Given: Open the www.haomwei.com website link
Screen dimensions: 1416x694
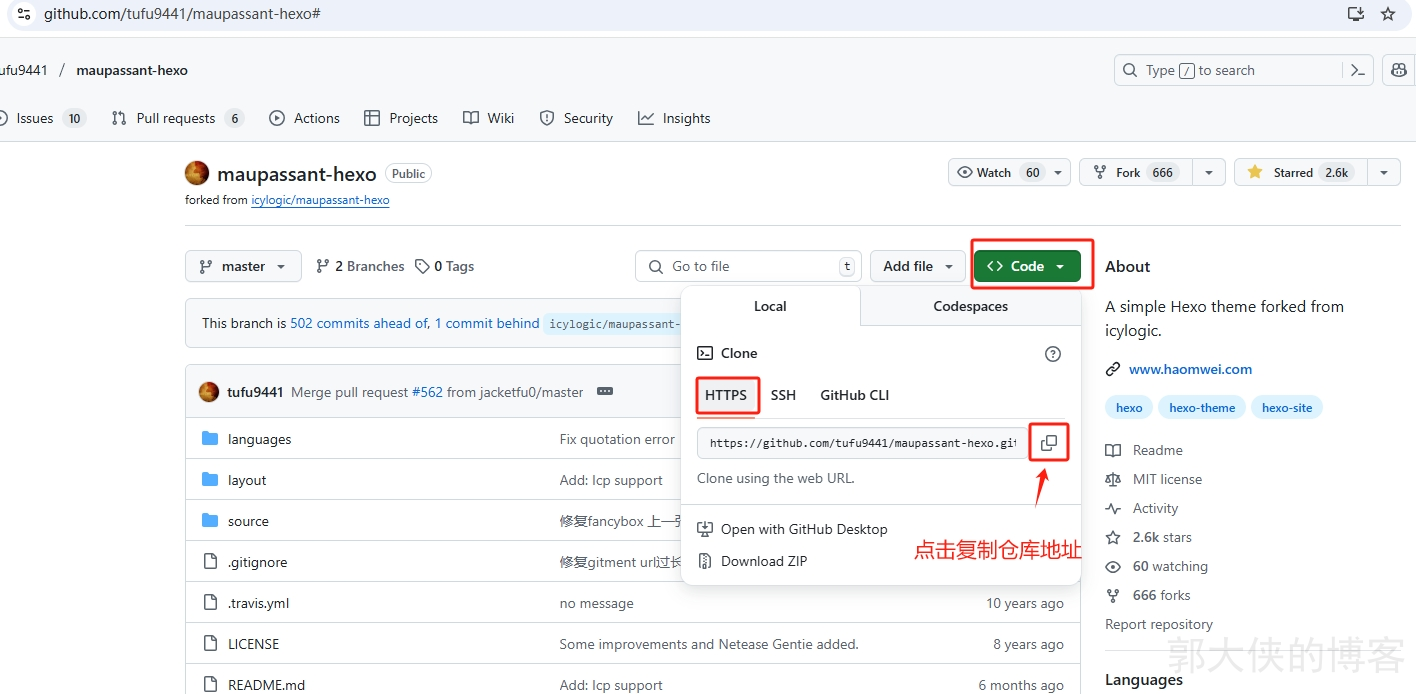Looking at the screenshot, I should click(1190, 369).
